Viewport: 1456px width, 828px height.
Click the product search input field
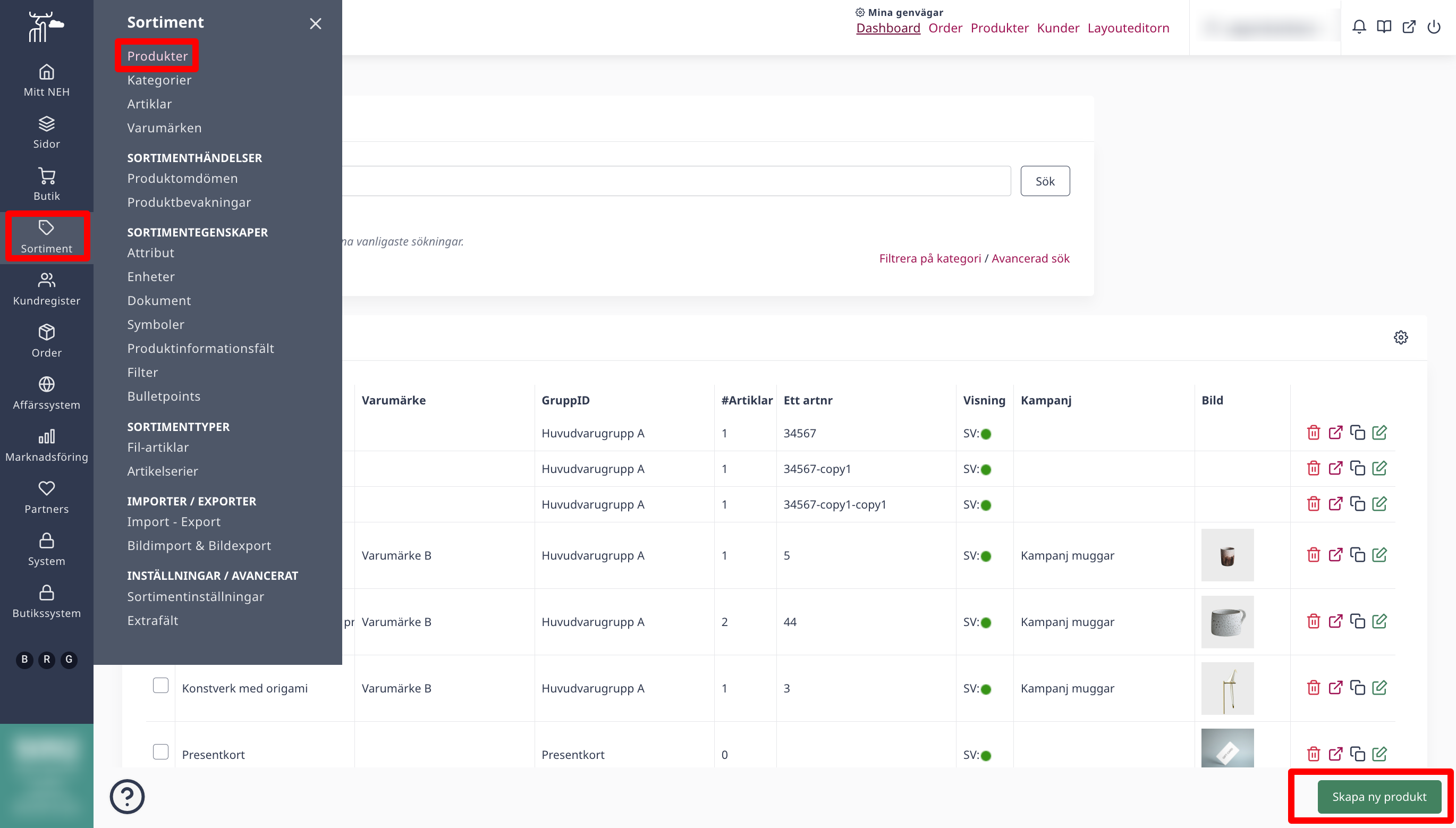pos(676,181)
